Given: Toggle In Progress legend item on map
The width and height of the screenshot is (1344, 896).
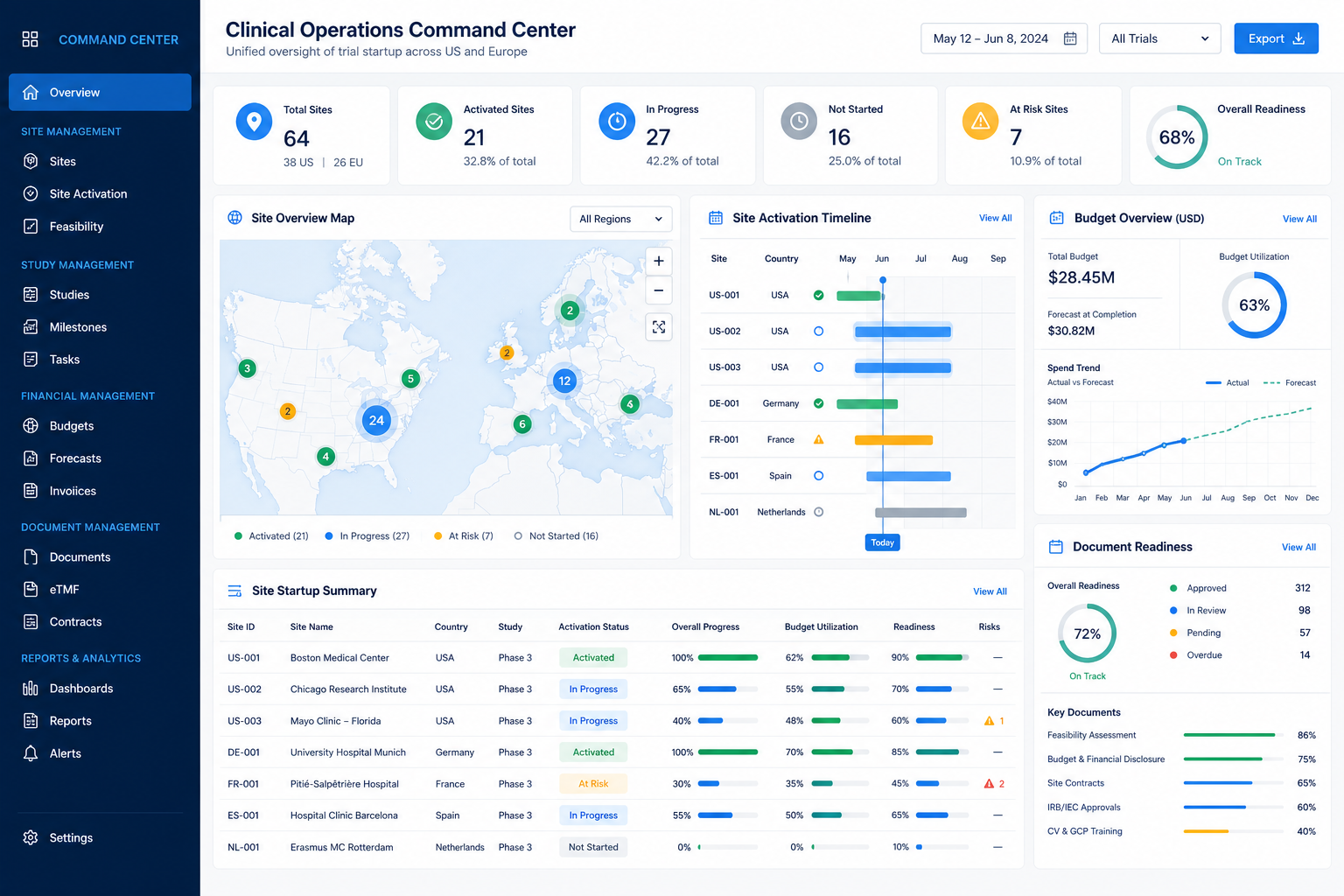Looking at the screenshot, I should [x=367, y=536].
